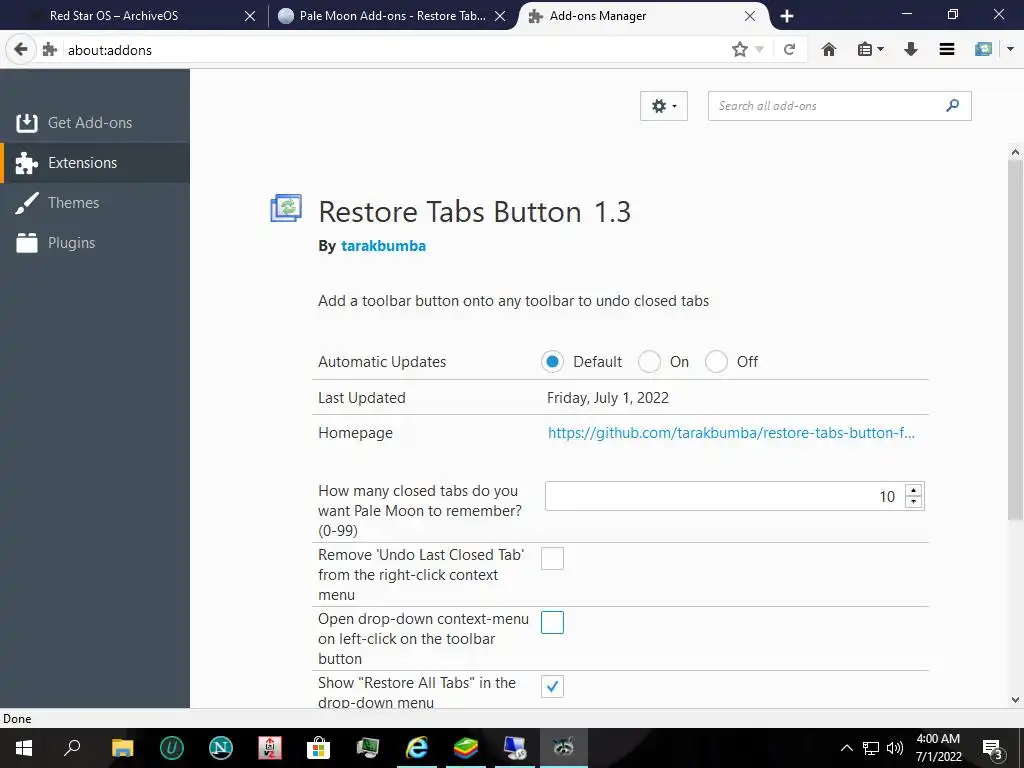
Task: Open the downloads arrow panel
Action: tap(911, 50)
